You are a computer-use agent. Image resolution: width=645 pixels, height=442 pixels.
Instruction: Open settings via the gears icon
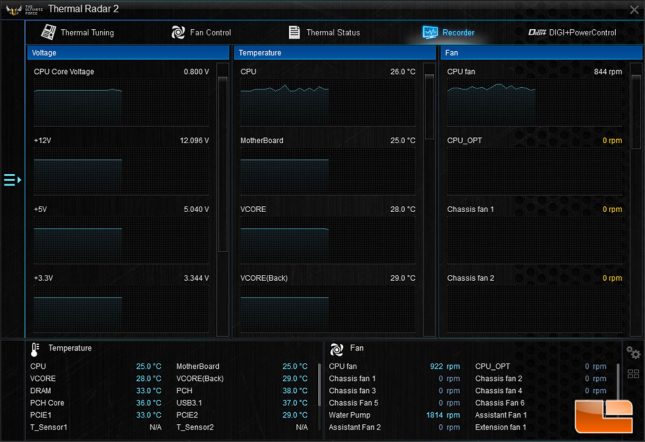633,353
